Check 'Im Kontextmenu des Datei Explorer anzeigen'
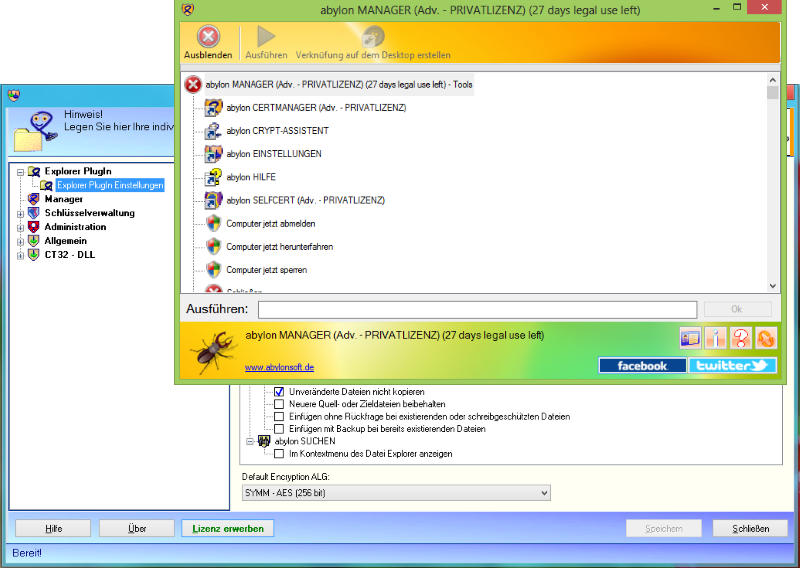 (x=279, y=454)
